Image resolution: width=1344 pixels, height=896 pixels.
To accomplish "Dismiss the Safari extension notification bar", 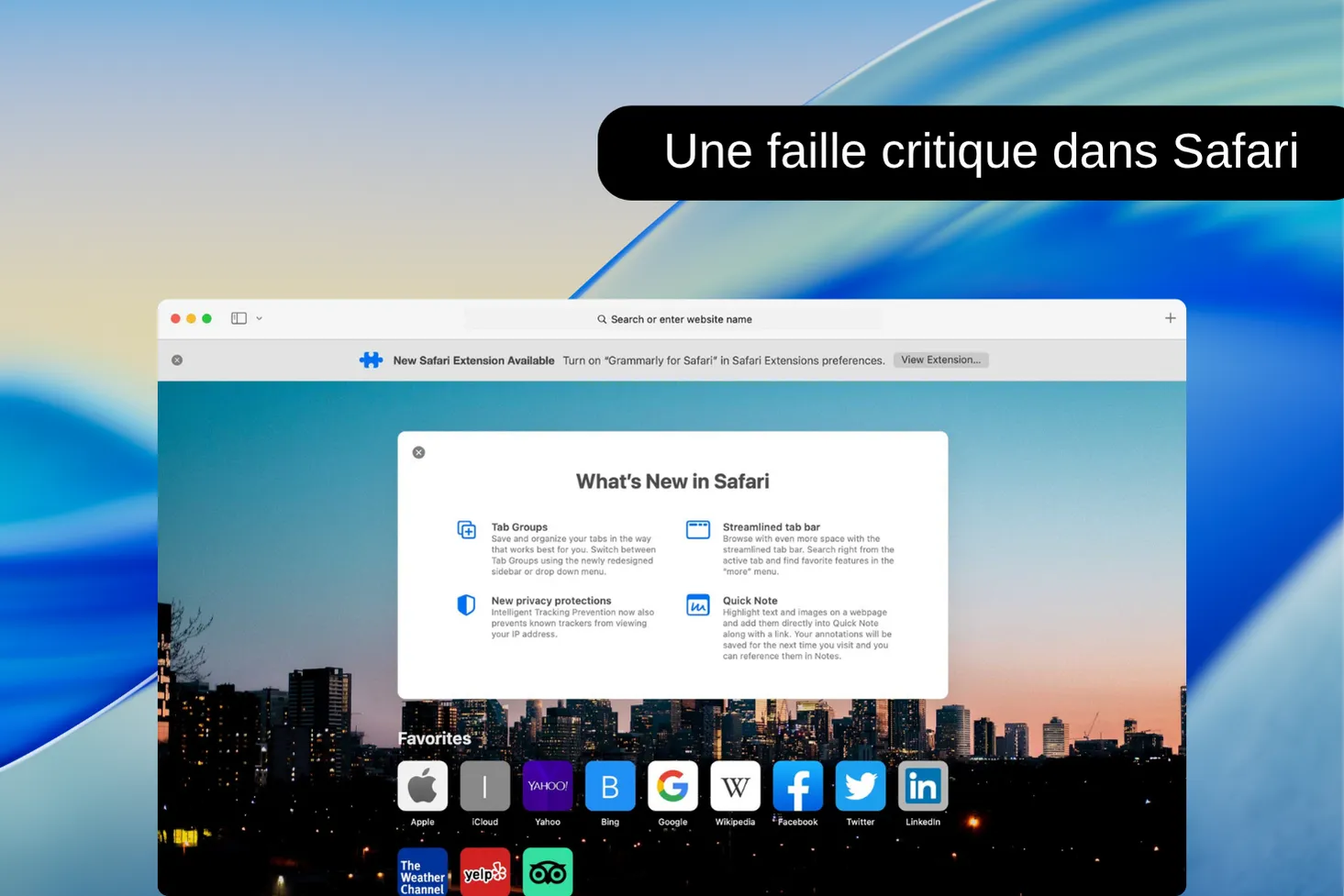I will pos(177,360).
